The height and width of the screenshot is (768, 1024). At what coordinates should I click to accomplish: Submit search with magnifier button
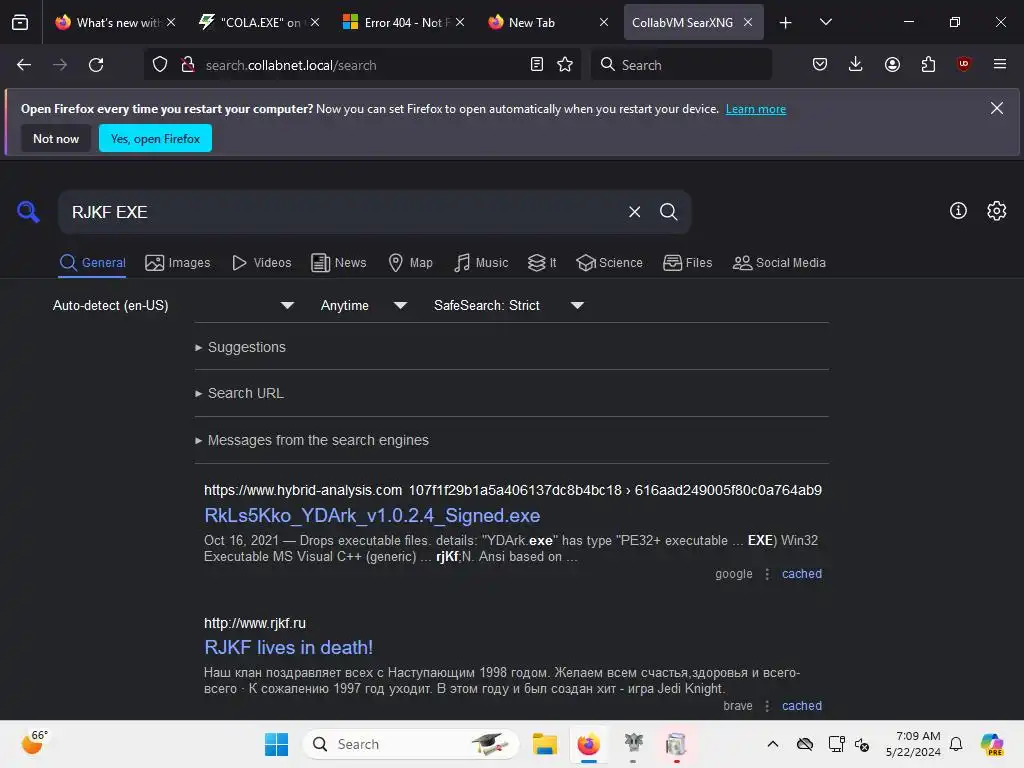[669, 212]
